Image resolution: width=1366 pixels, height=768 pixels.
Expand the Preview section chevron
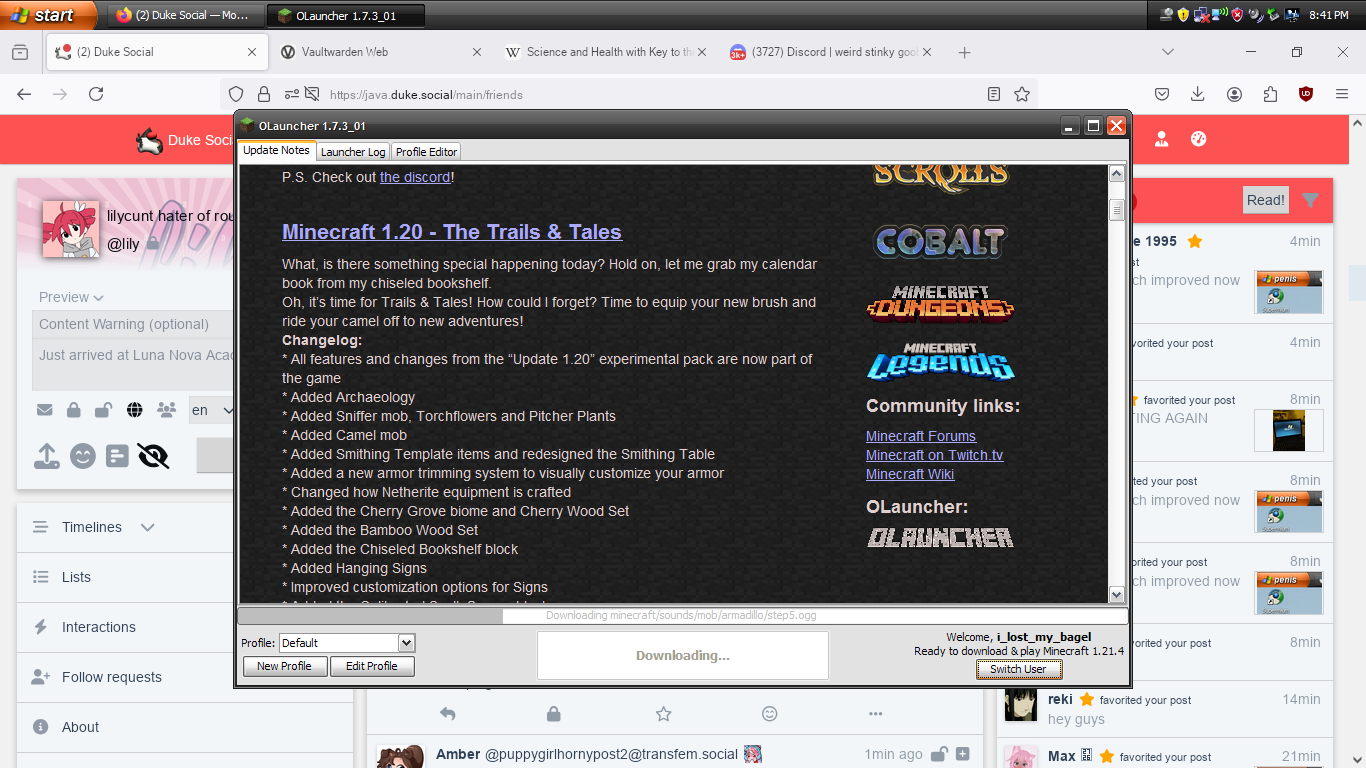(98, 298)
